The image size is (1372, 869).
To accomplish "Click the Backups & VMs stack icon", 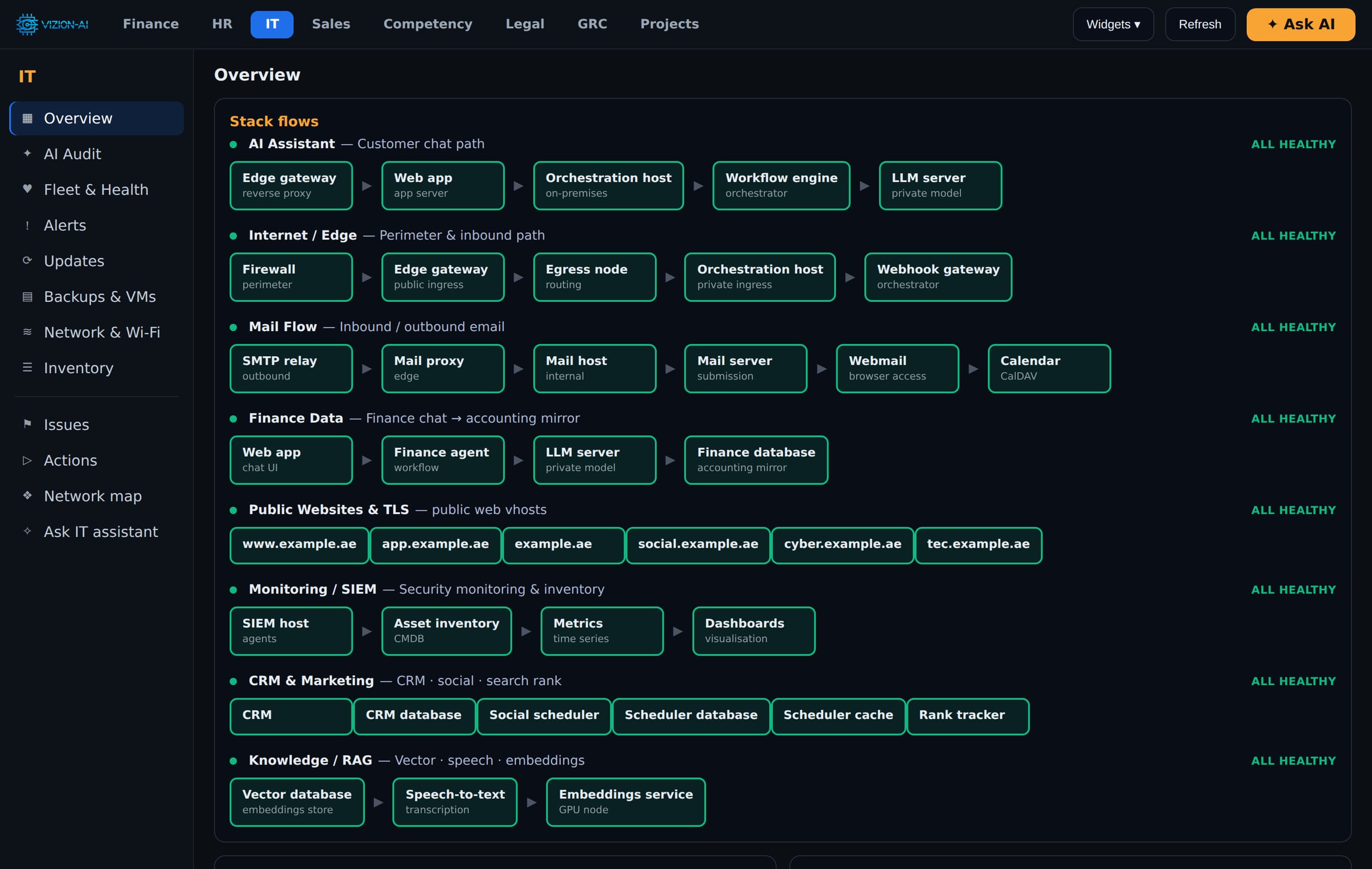I will (x=27, y=296).
